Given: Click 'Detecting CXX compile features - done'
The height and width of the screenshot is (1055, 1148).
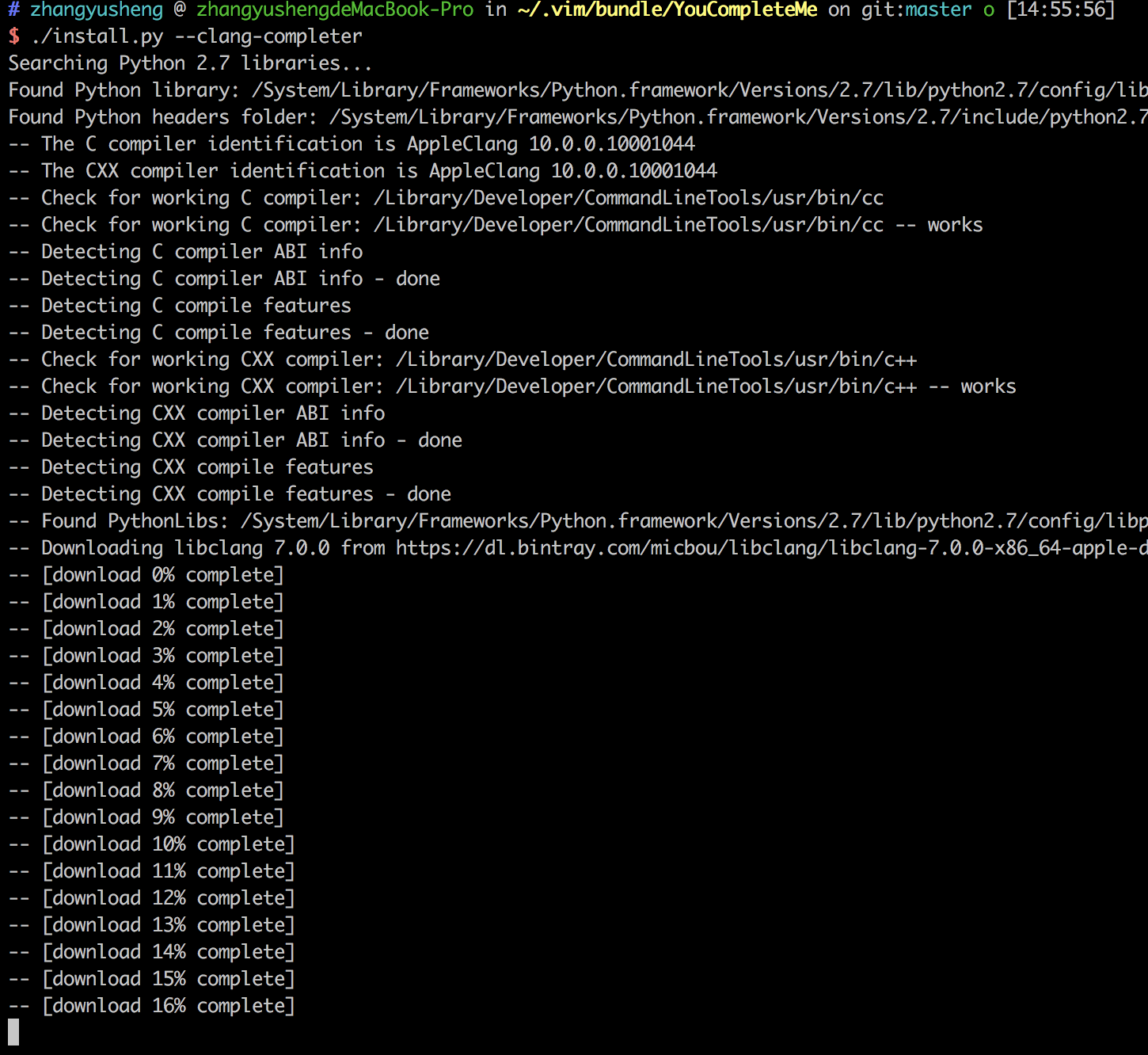Looking at the screenshot, I should pyautogui.click(x=230, y=494).
